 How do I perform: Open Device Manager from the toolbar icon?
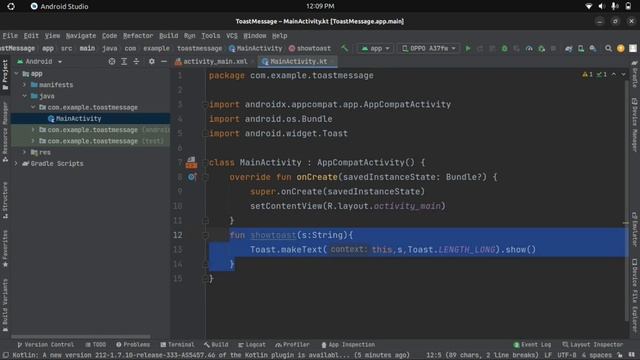tap(581, 49)
